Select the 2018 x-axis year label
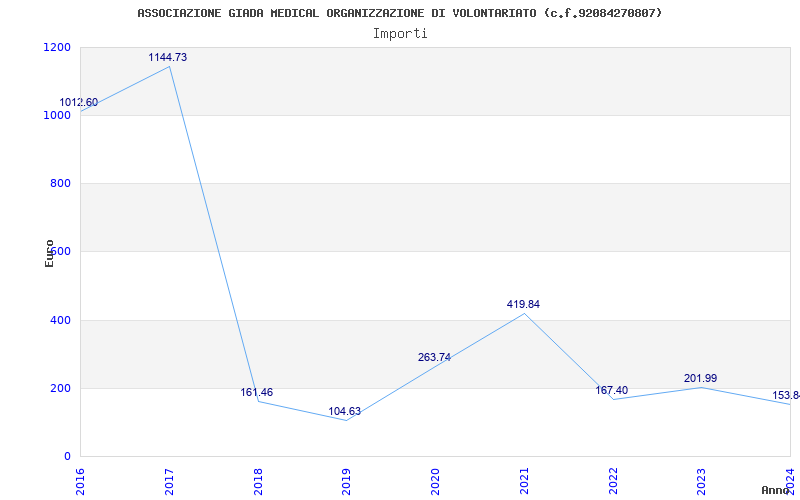This screenshot has height=500, width=800. click(x=257, y=481)
